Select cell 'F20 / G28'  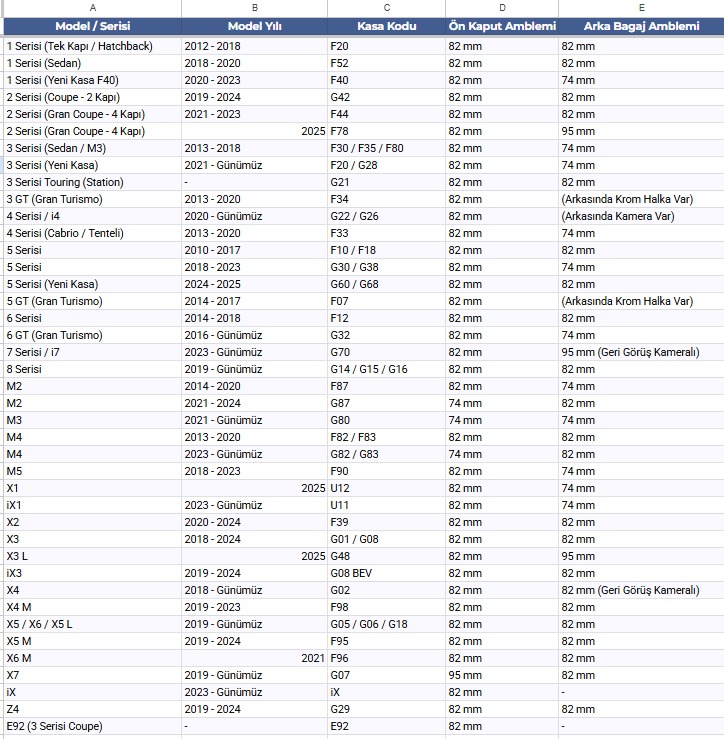coord(387,165)
